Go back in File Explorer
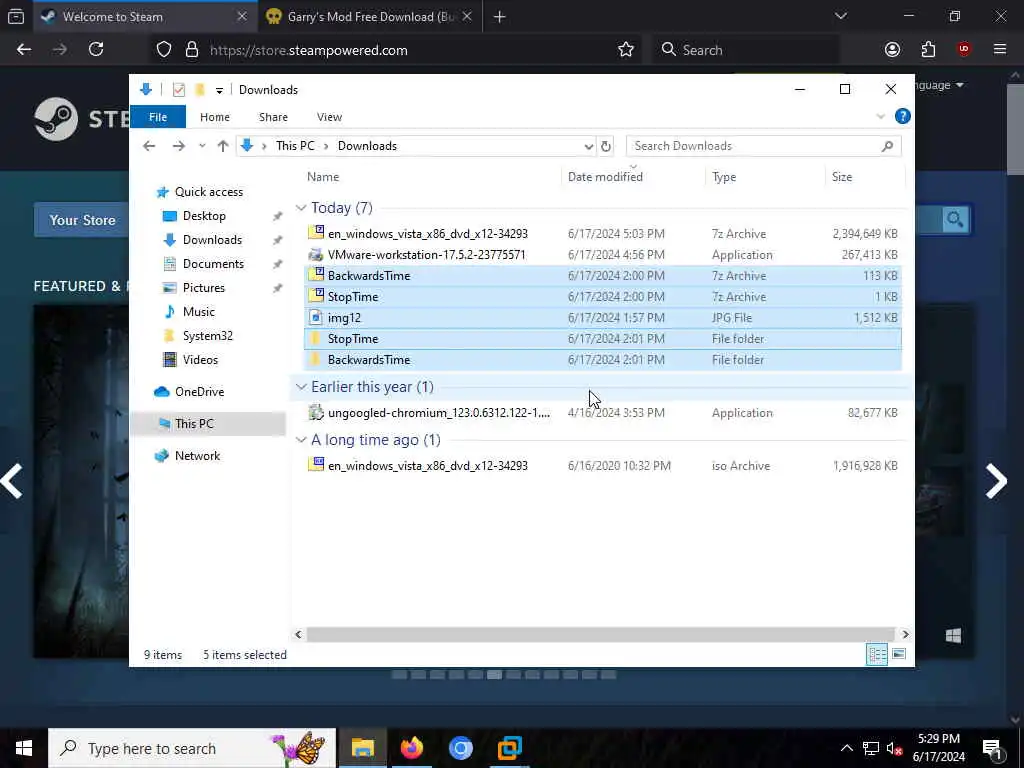Screen dimensions: 1024x768 pyautogui.click(x=149, y=146)
